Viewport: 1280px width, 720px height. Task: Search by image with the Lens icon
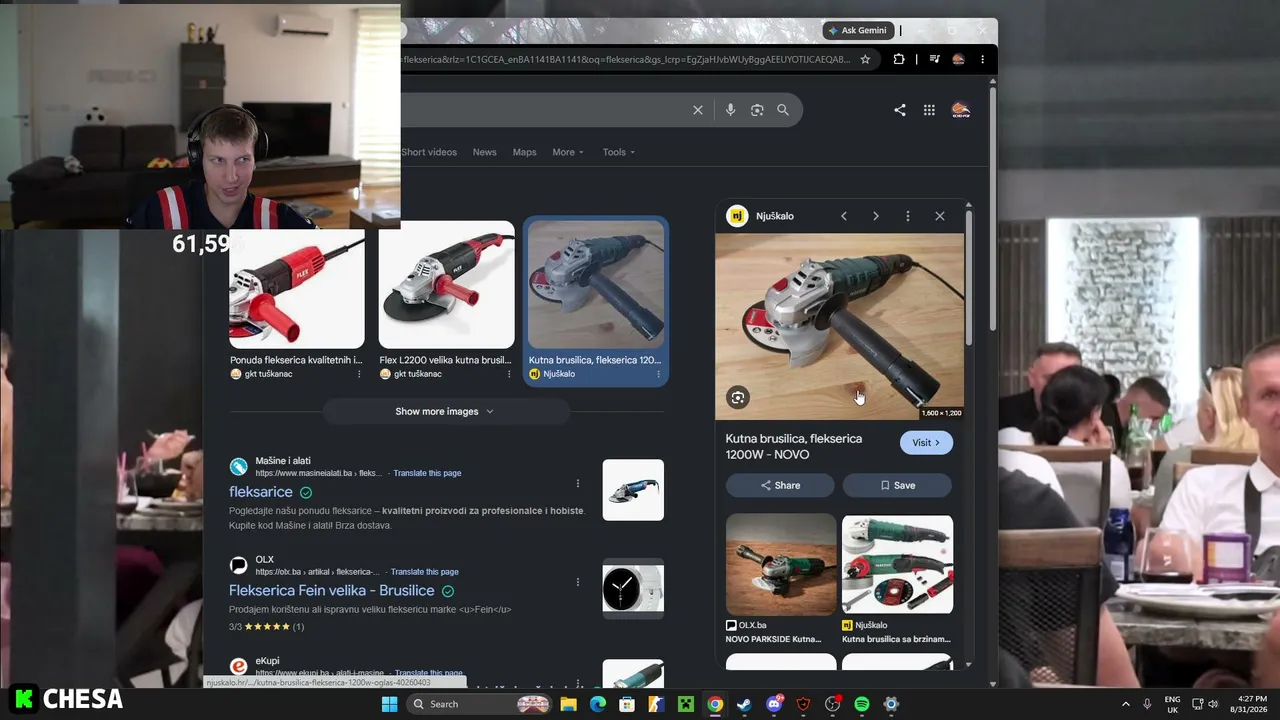coord(757,110)
